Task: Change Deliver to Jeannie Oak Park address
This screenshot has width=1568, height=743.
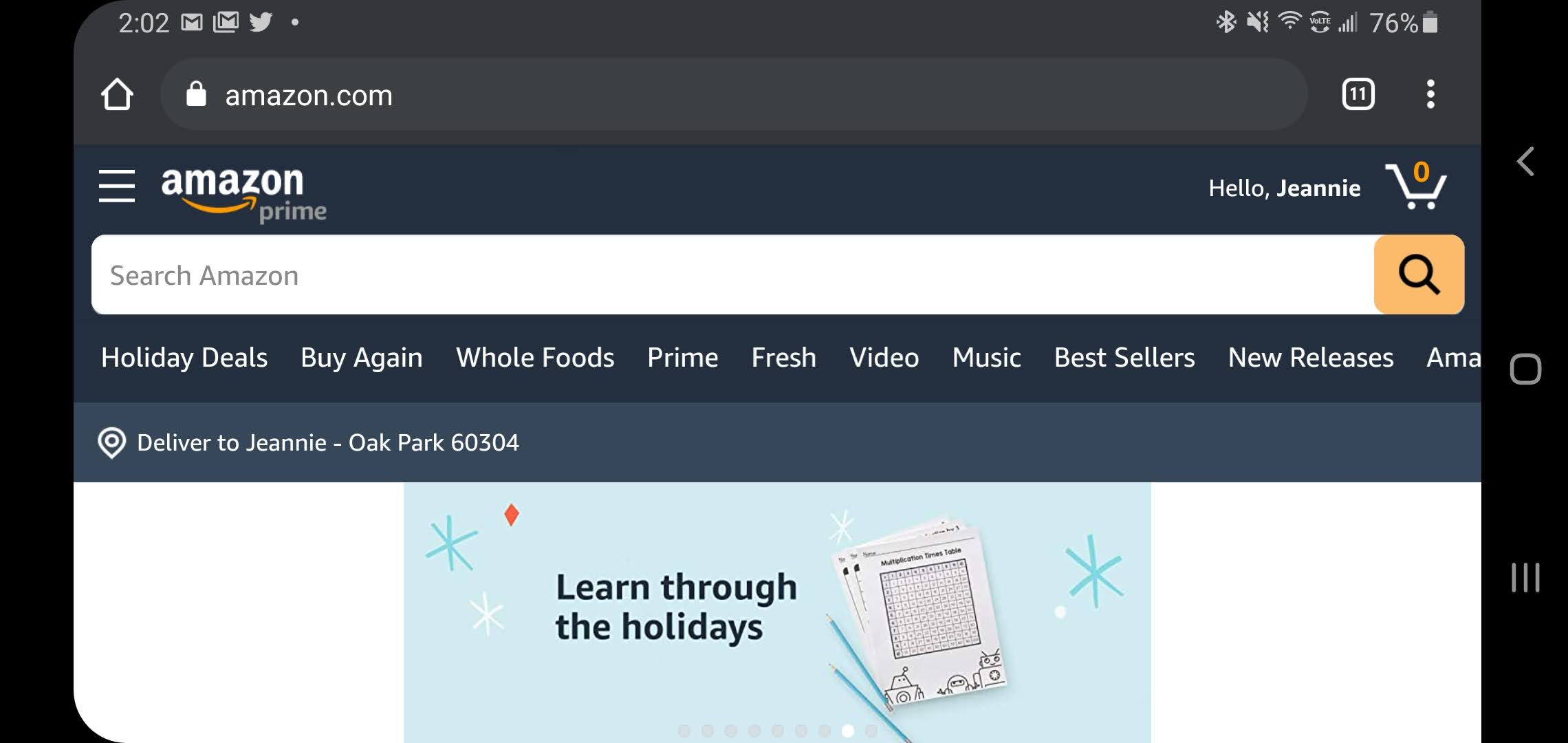Action: tap(328, 442)
